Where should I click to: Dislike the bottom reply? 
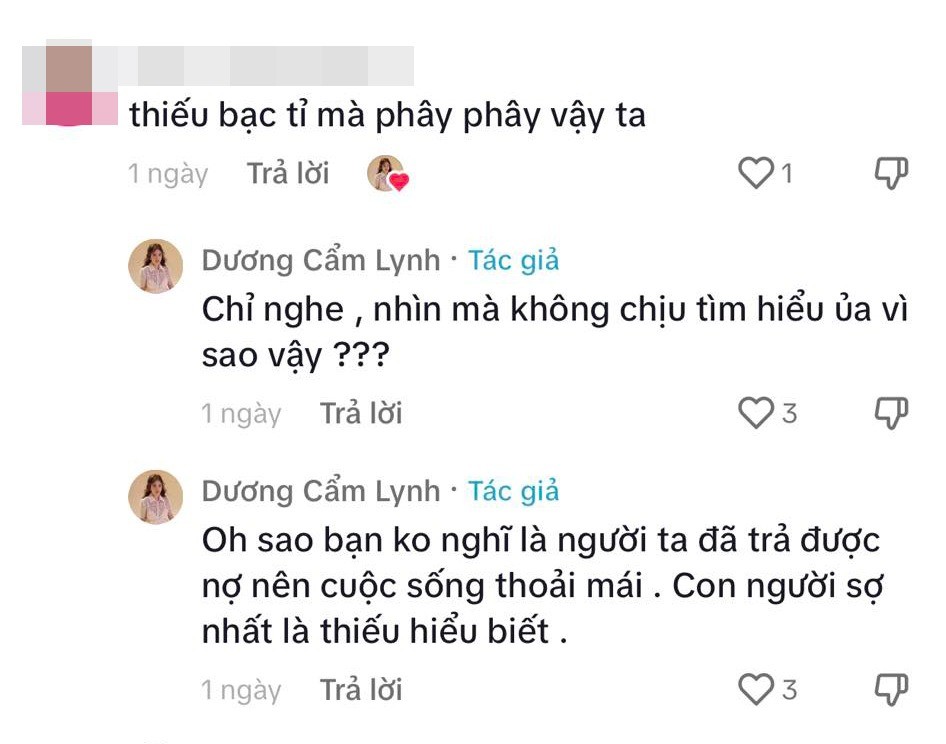tap(890, 688)
